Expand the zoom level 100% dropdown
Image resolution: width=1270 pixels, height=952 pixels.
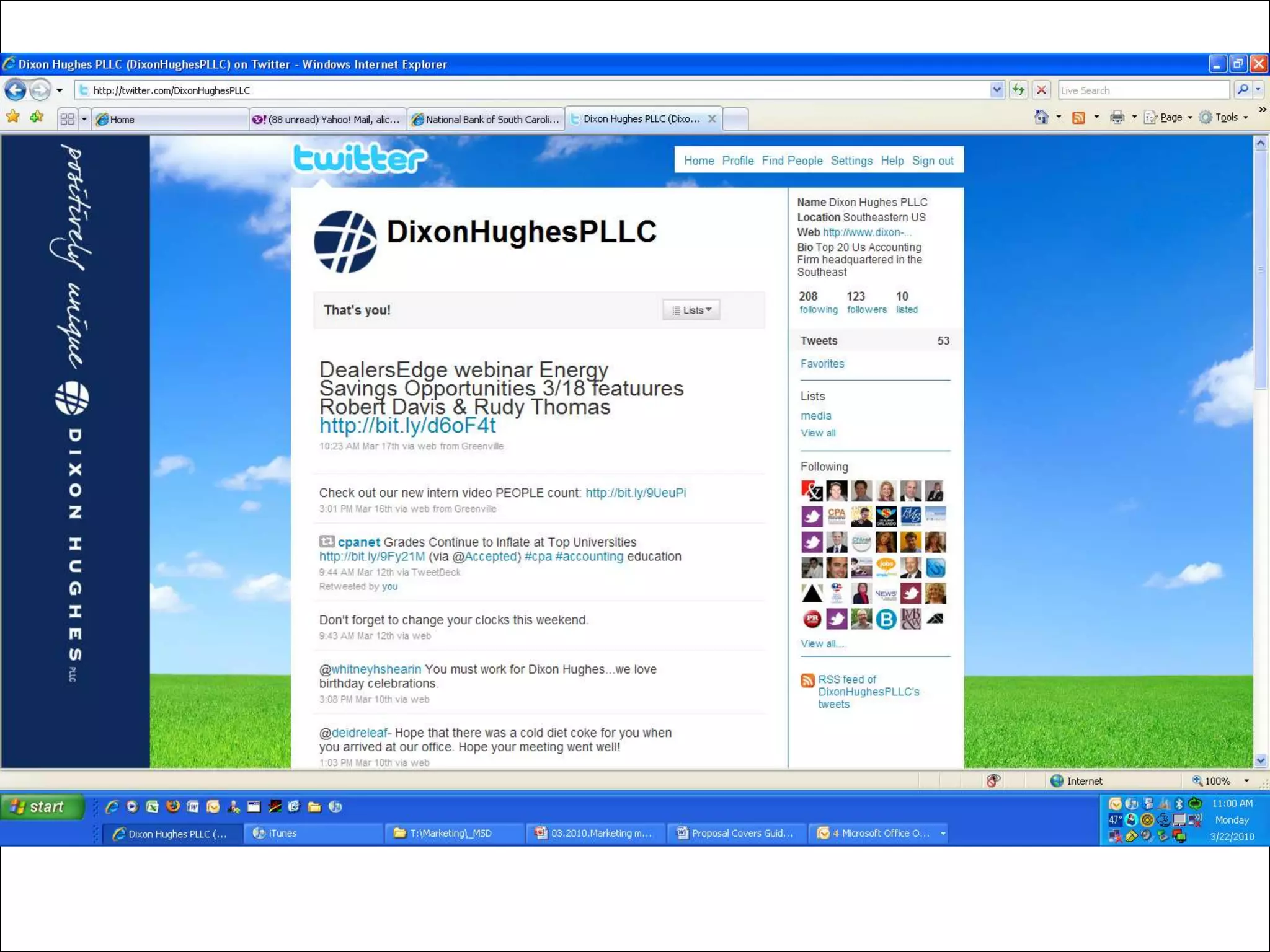coord(1246,781)
